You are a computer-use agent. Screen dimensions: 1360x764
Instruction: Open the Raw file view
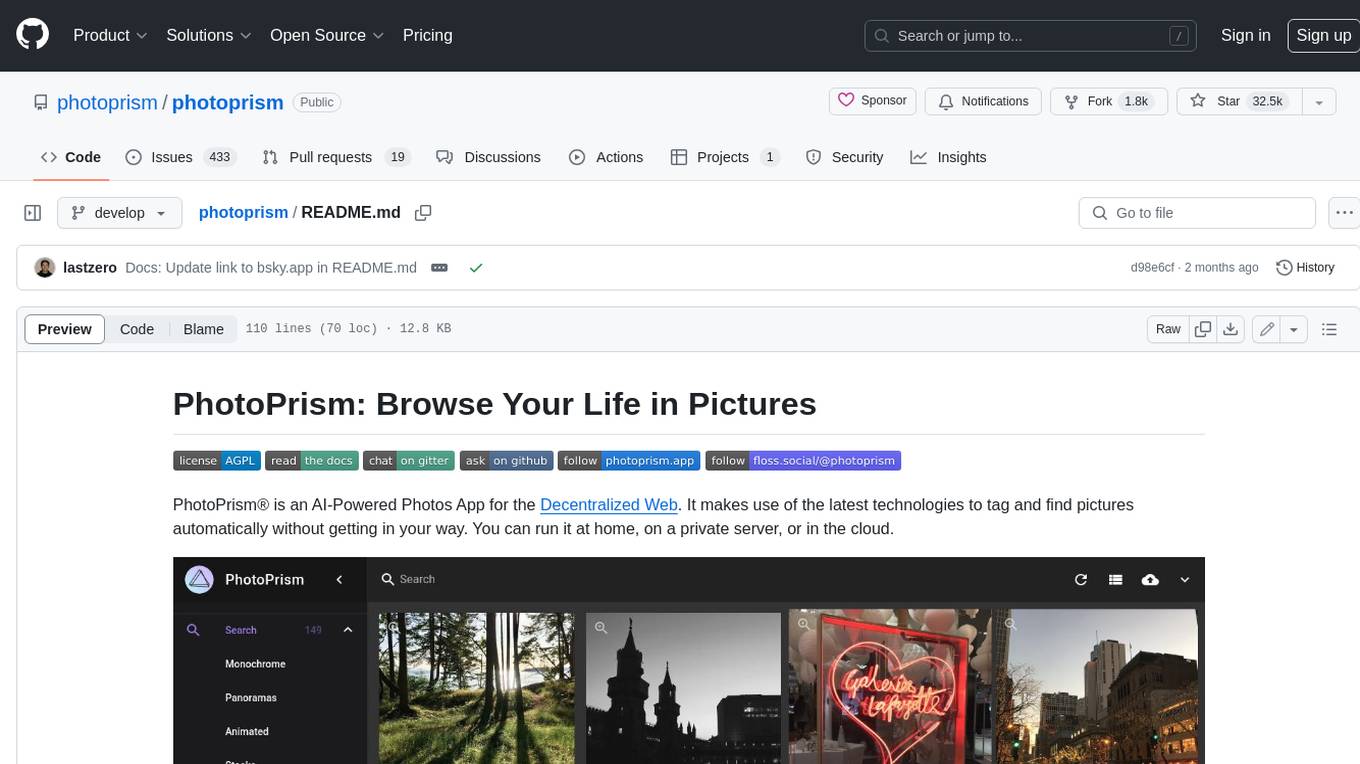click(1168, 329)
